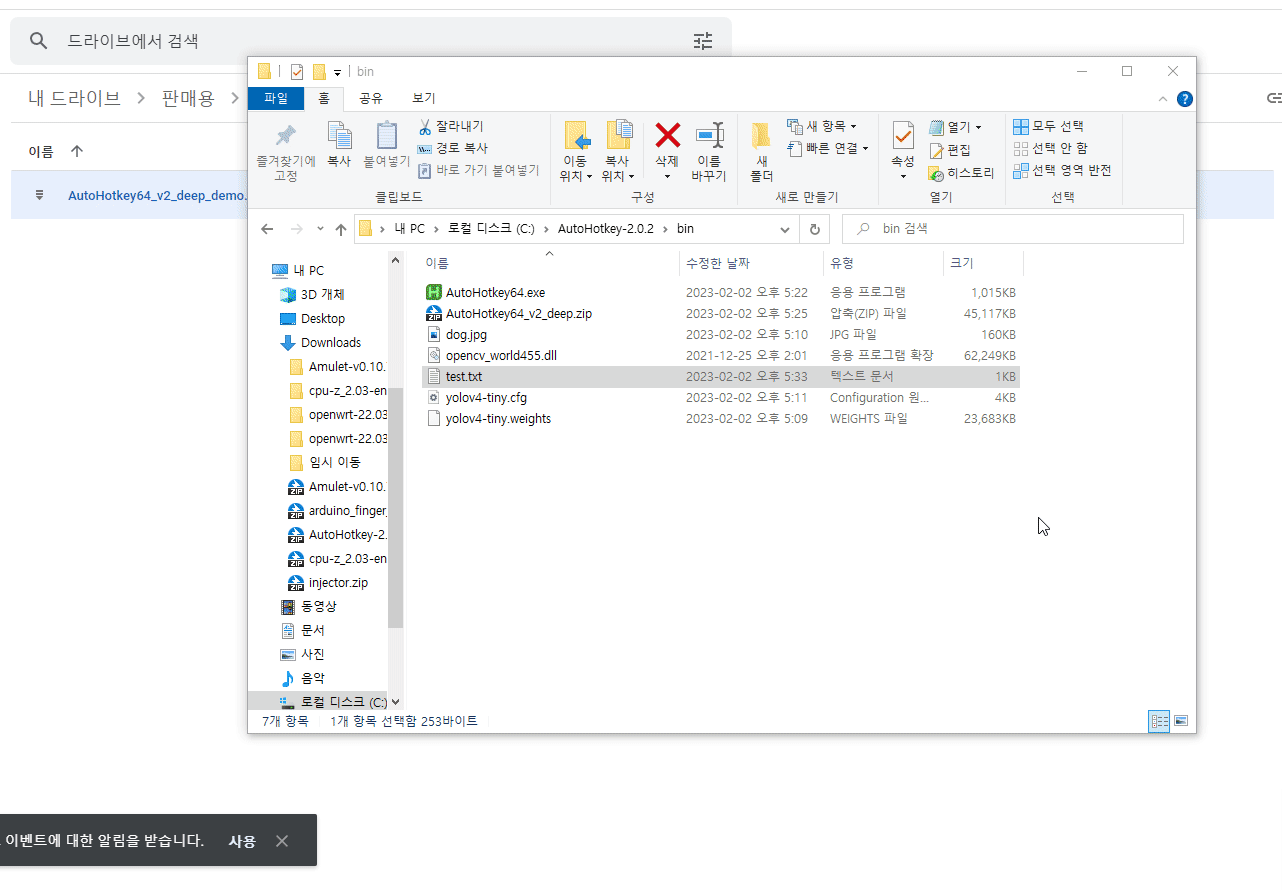Open the New item (새 항목) dropdown
The height and width of the screenshot is (890, 1282).
point(821,126)
